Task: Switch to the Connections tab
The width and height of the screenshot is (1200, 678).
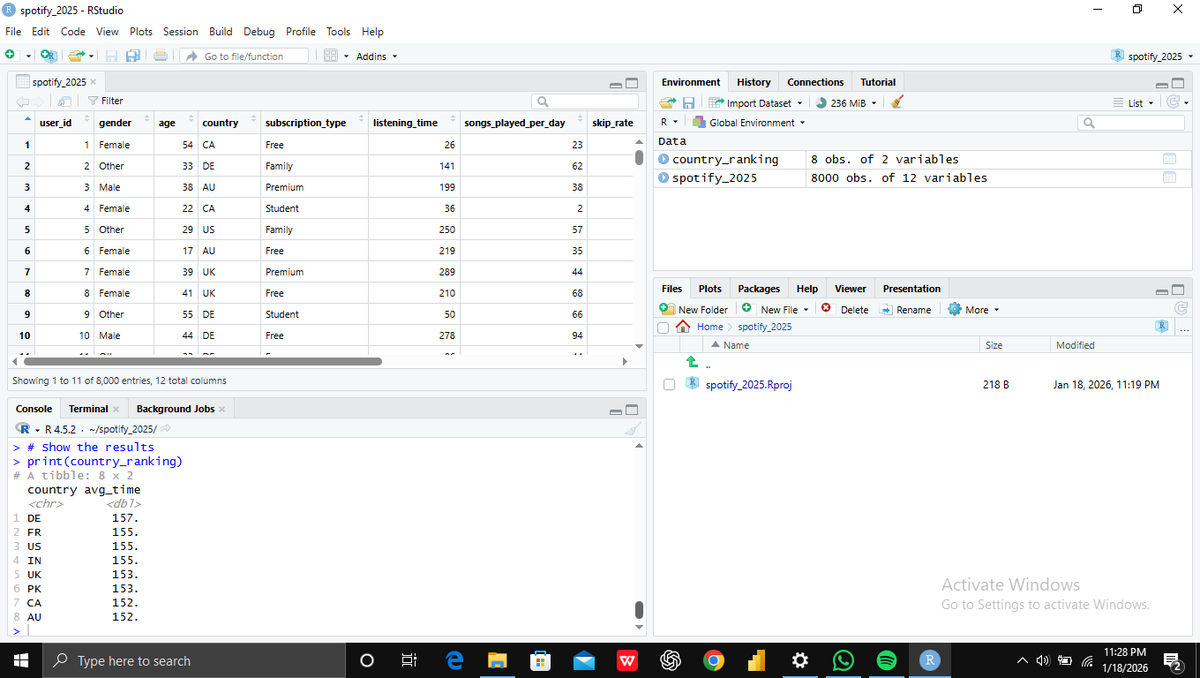Action: point(815,82)
